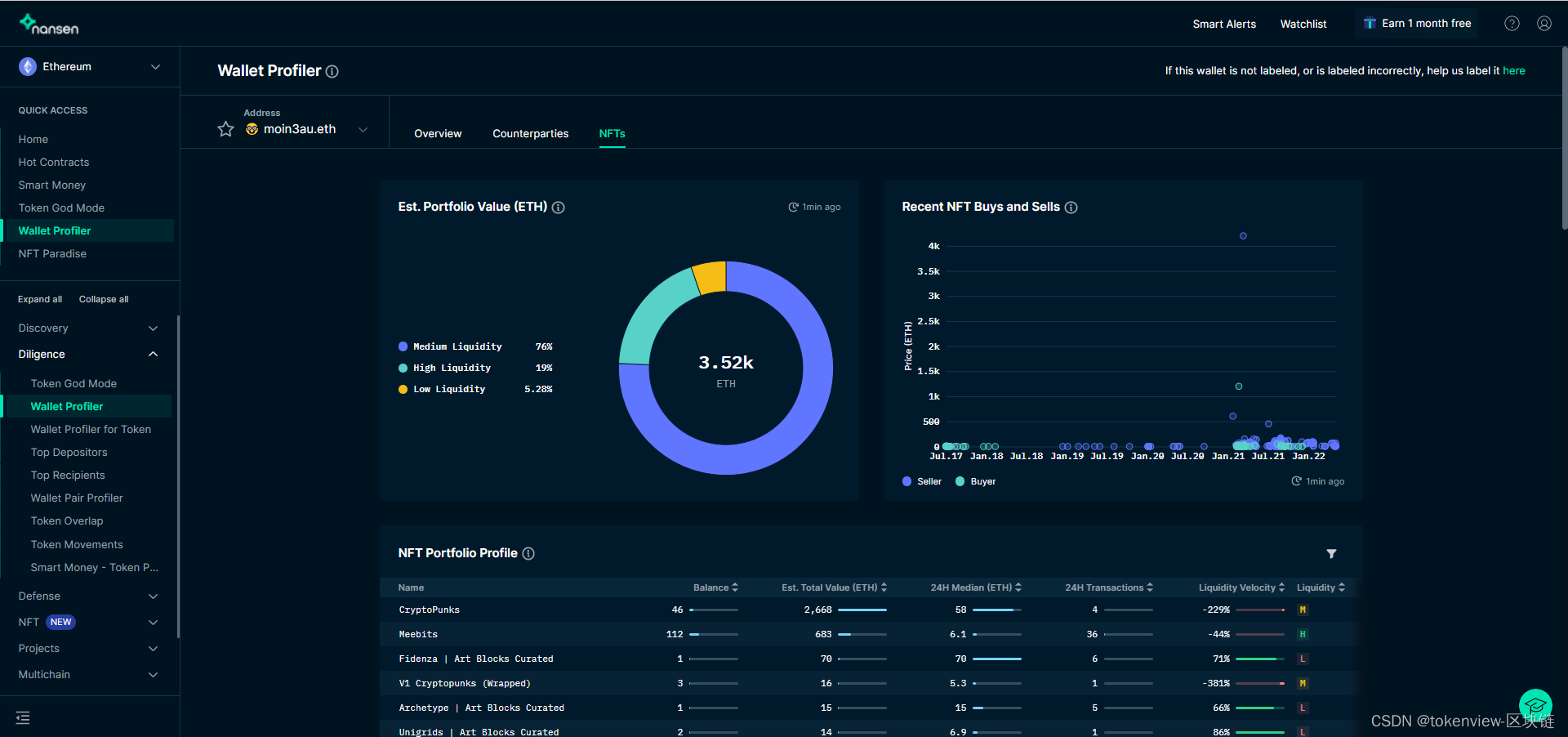
Task: Go to Home in Quick Access
Action: click(33, 140)
